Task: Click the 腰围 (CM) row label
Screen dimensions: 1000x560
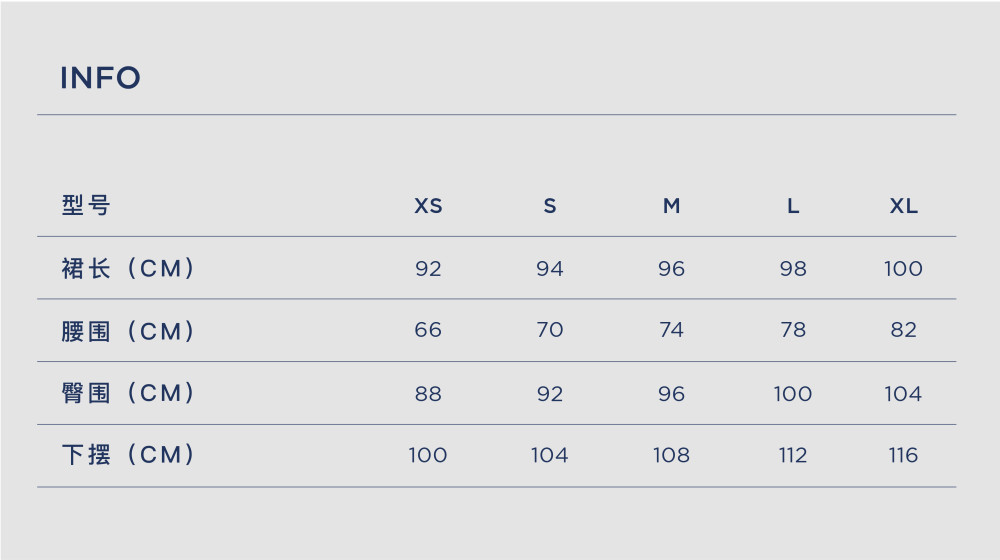Action: (x=128, y=331)
